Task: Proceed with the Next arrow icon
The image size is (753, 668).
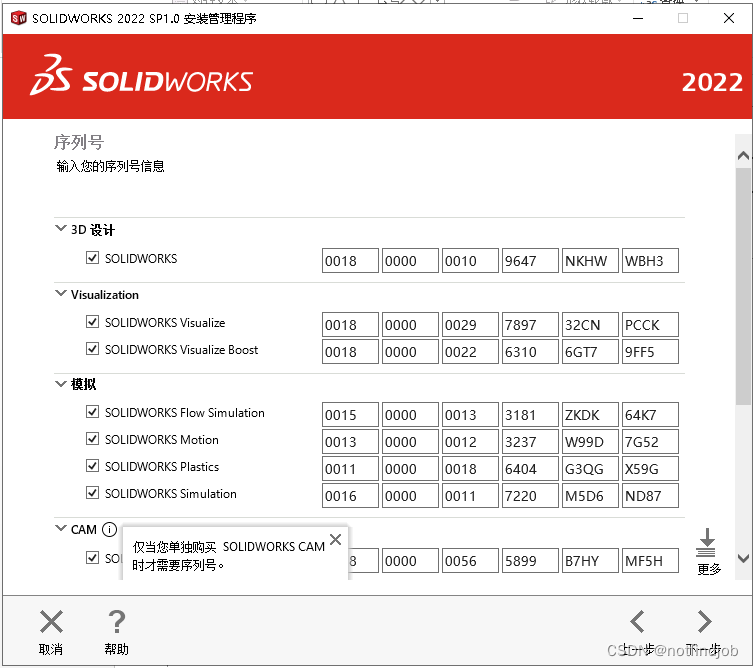Action: 704,622
